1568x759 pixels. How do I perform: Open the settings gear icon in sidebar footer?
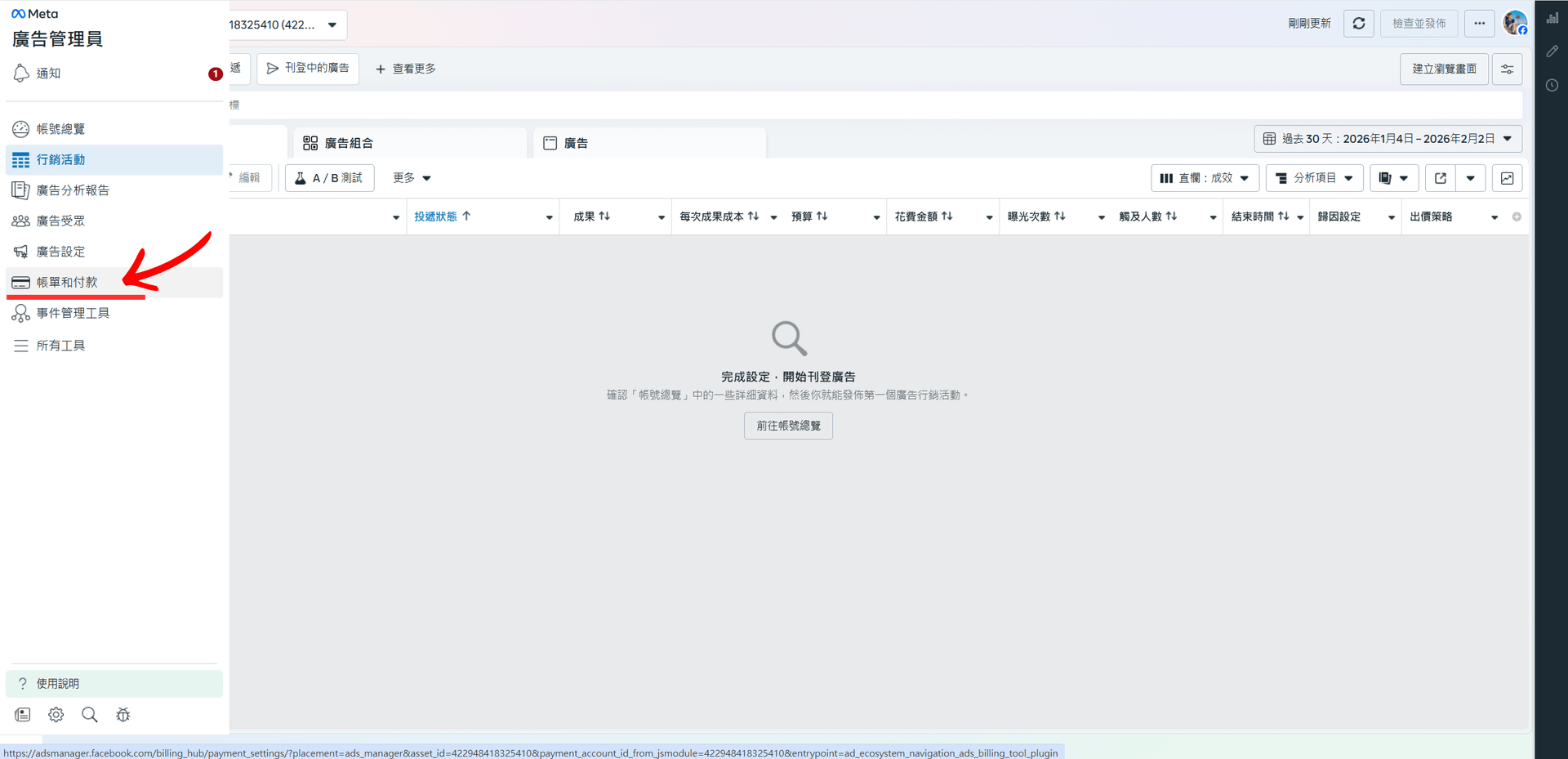pos(56,715)
